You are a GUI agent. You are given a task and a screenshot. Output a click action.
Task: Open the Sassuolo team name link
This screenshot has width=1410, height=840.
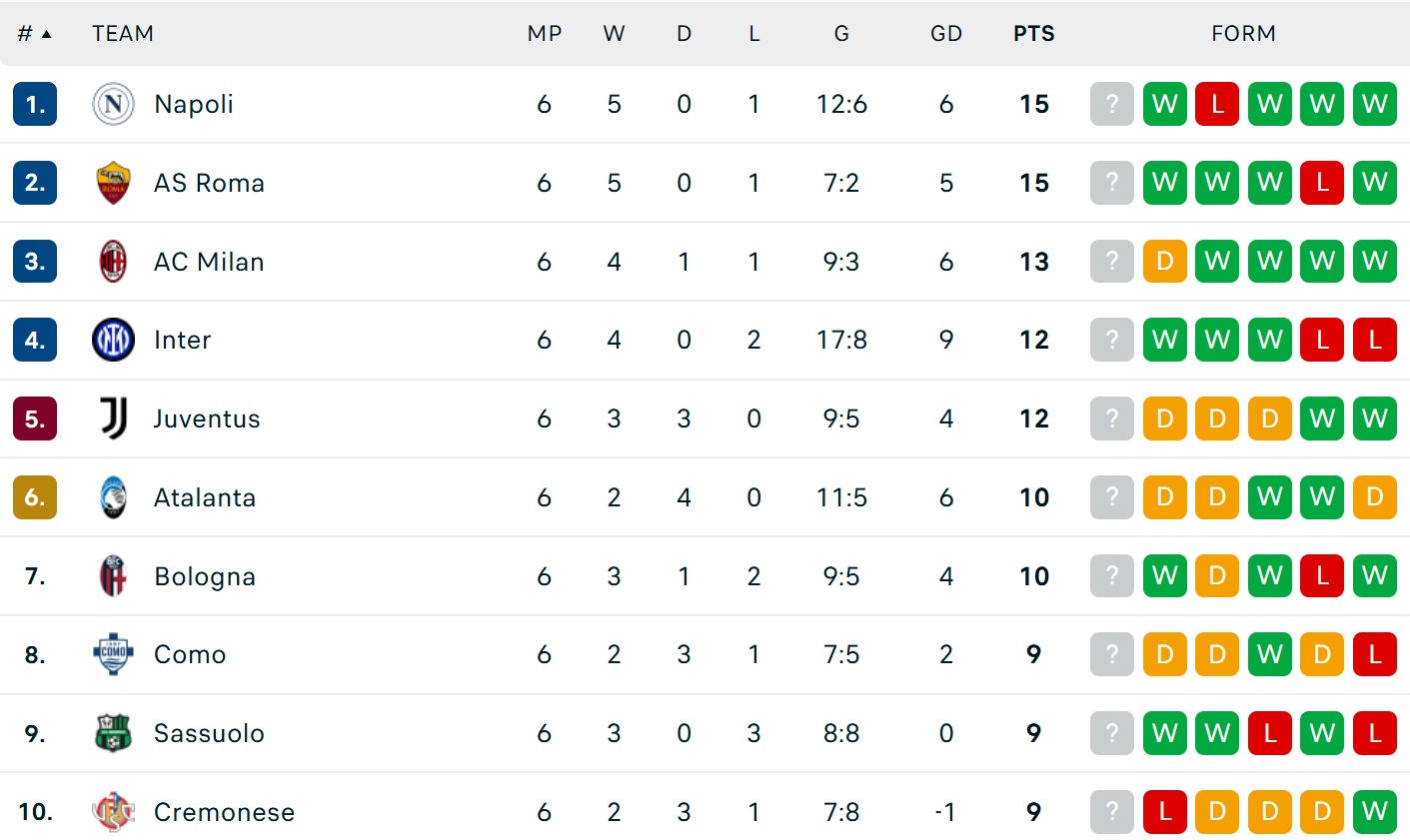pyautogui.click(x=209, y=733)
